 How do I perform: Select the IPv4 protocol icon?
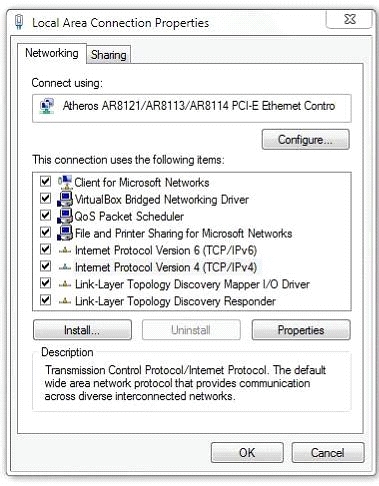(65, 267)
